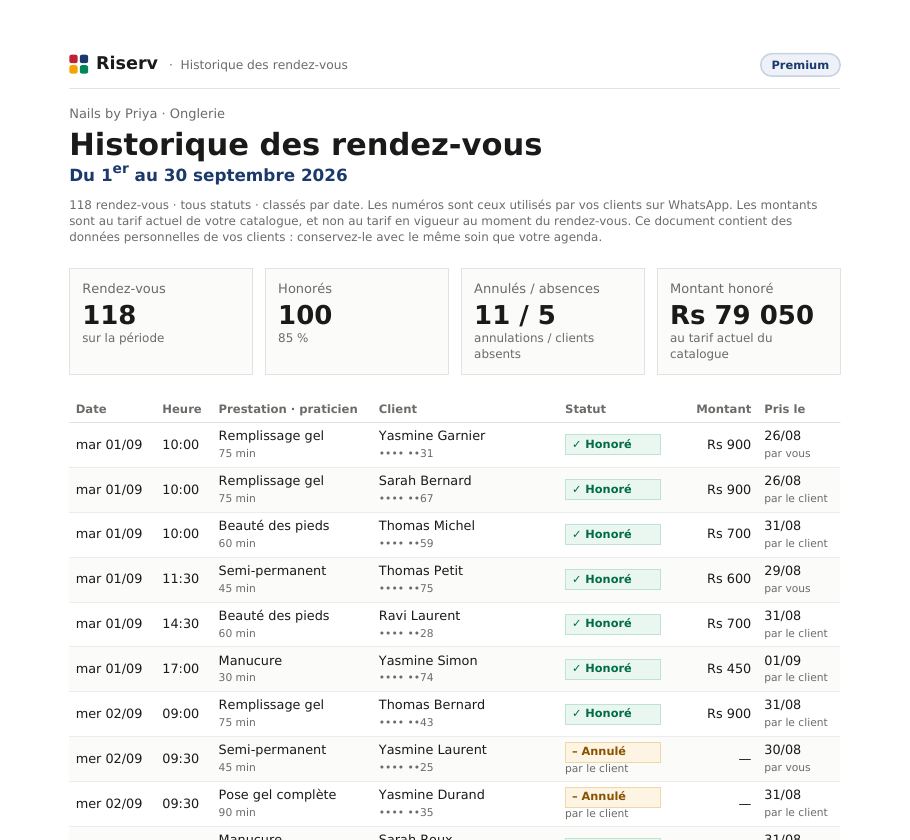Click the 30/08 booking date
910x840 pixels.
point(782,750)
